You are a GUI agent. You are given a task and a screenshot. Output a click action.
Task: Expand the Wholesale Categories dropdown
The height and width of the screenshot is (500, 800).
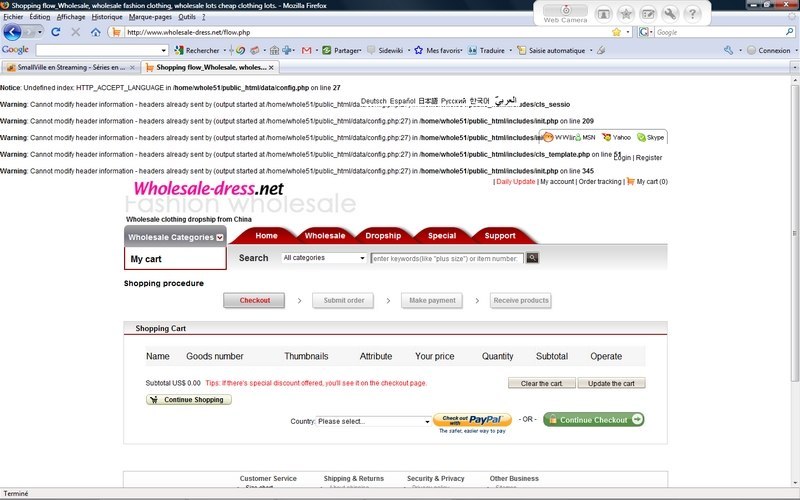tap(175, 237)
